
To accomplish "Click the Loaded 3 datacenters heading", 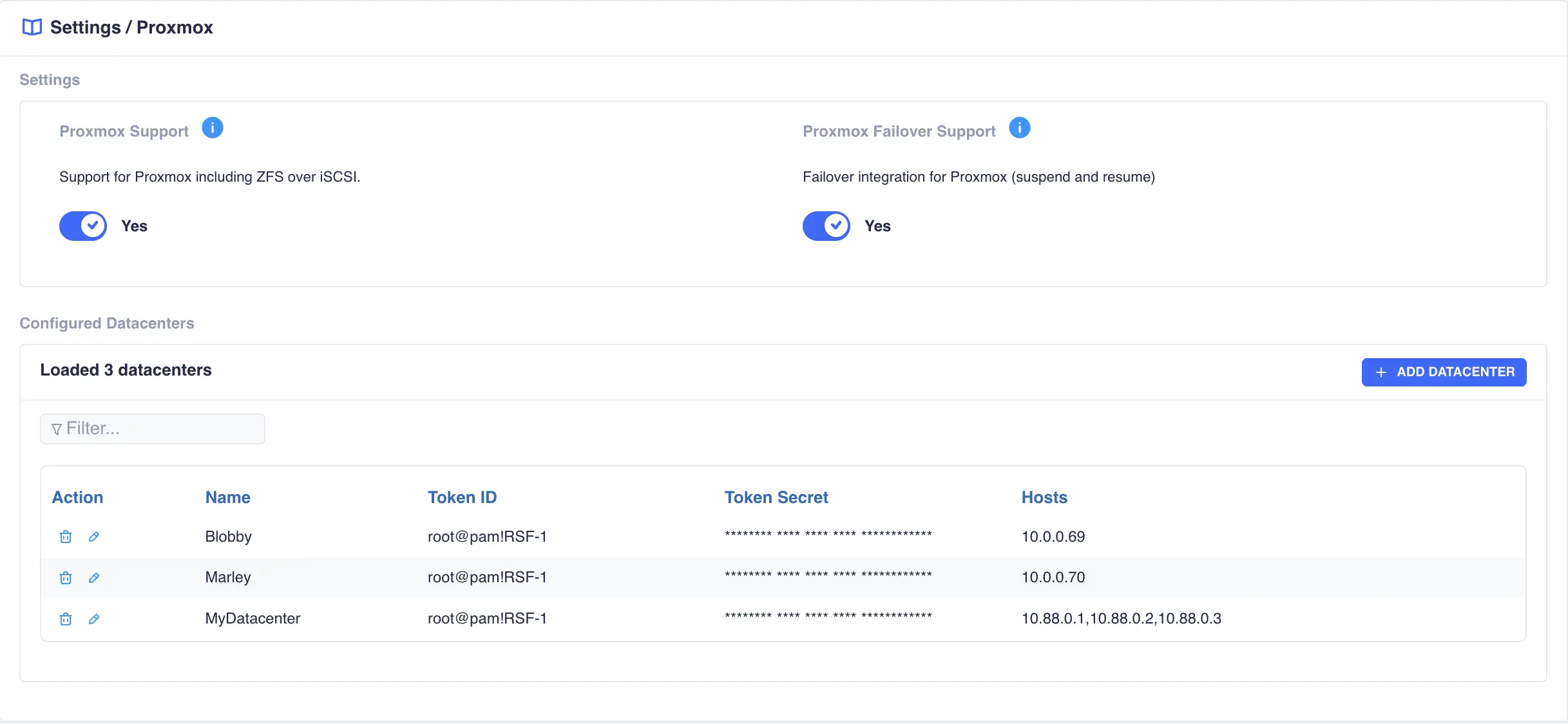I will tap(126, 370).
